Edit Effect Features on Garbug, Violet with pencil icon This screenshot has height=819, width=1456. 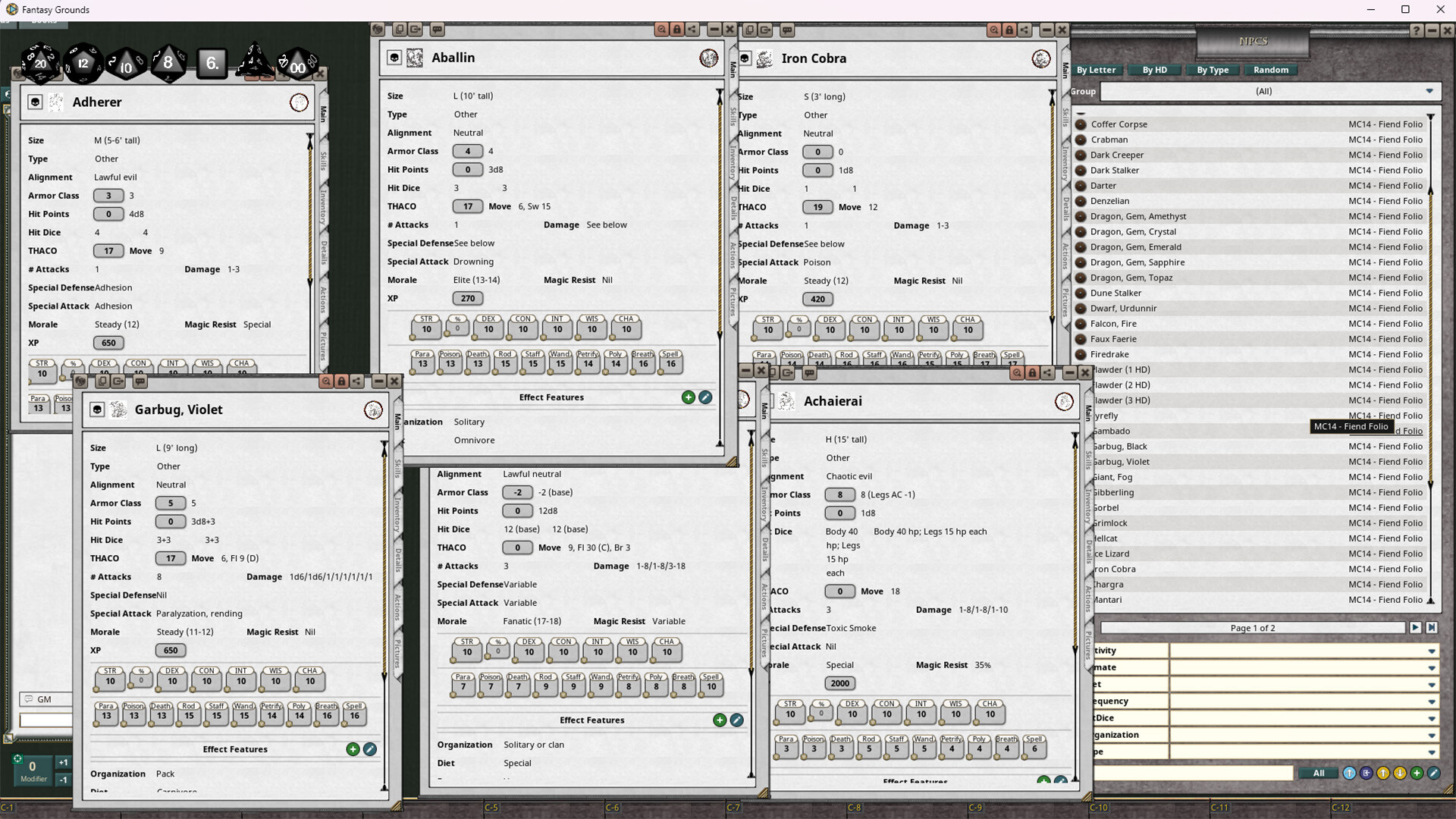tap(370, 749)
